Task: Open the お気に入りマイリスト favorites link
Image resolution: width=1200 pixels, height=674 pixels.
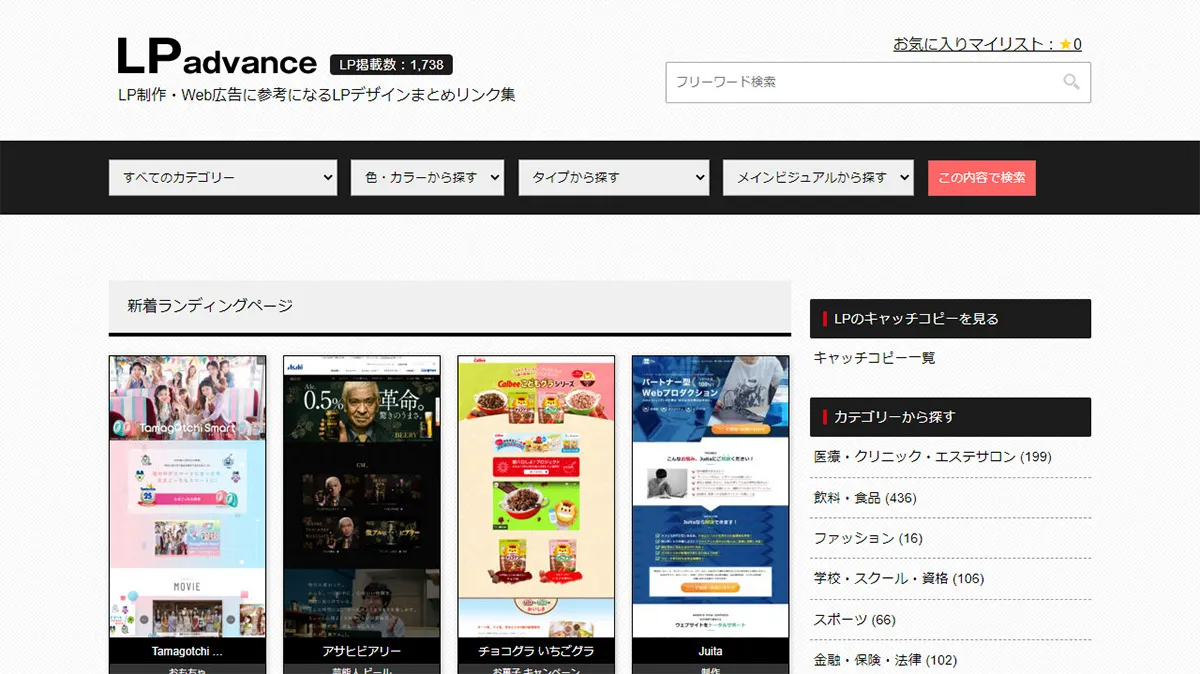Action: pyautogui.click(x=986, y=44)
